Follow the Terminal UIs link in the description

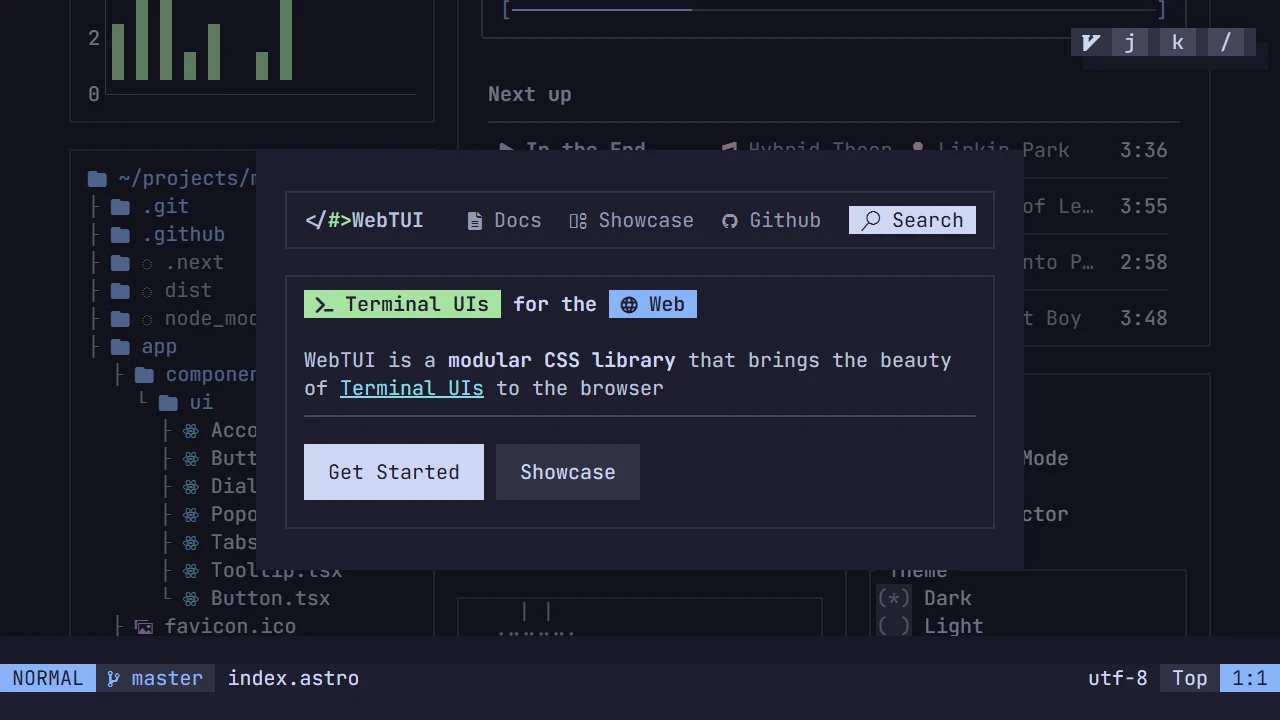[x=411, y=388]
